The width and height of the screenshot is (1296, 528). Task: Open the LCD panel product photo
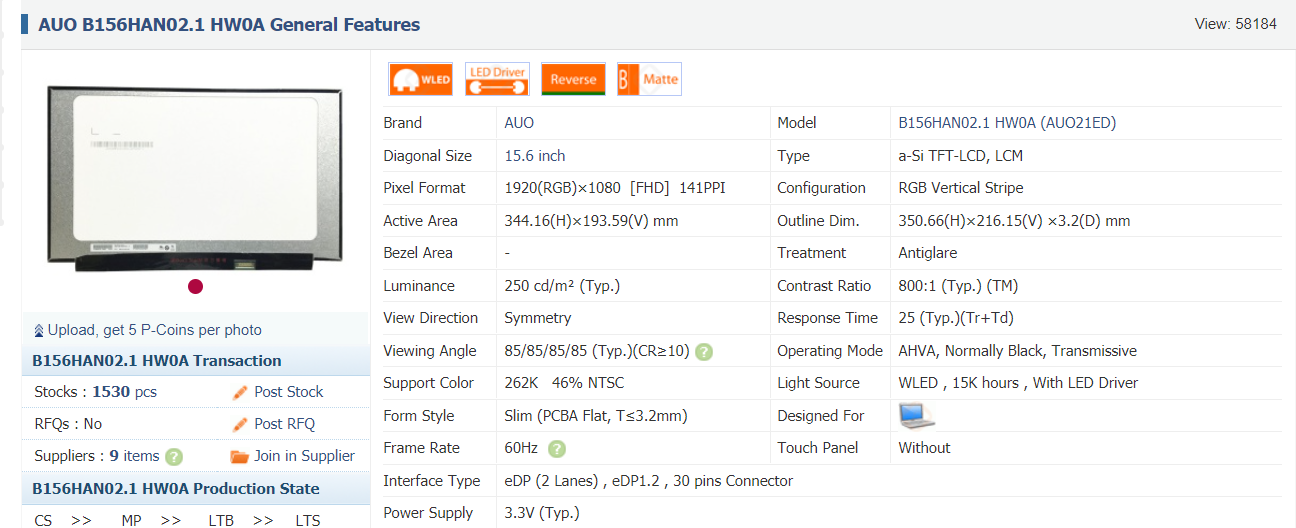(x=195, y=178)
